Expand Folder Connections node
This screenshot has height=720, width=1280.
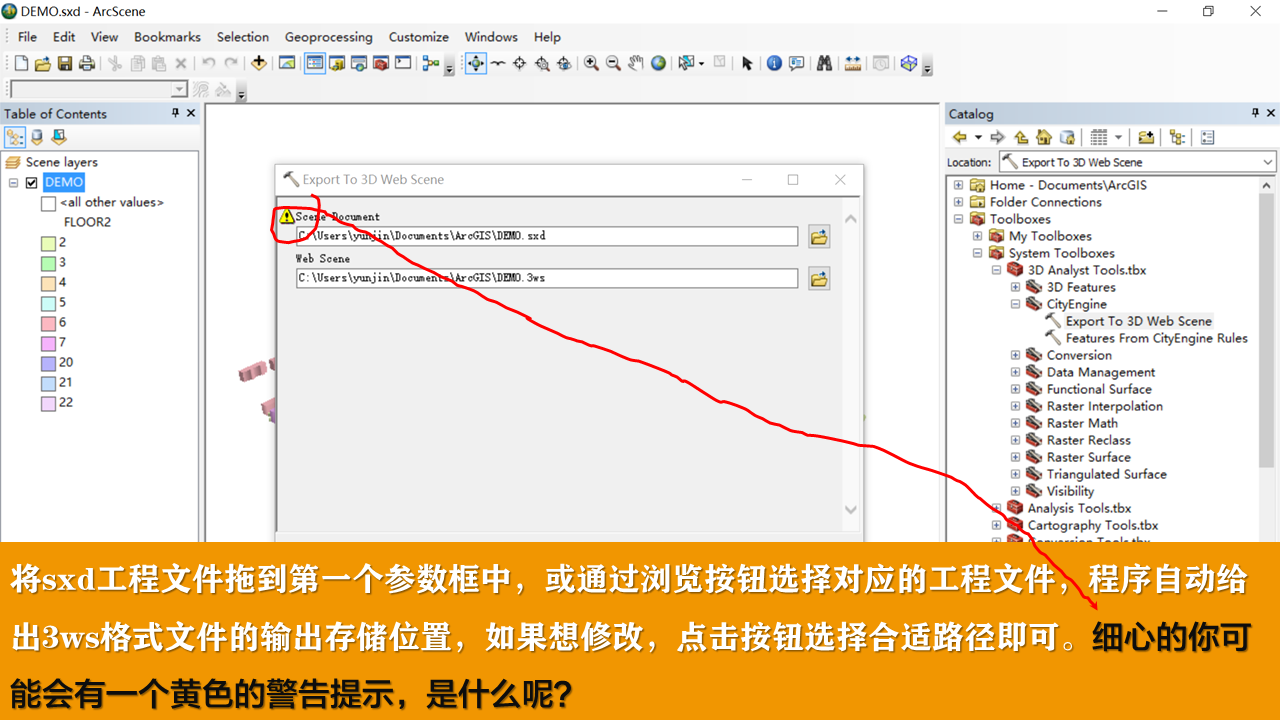[958, 202]
